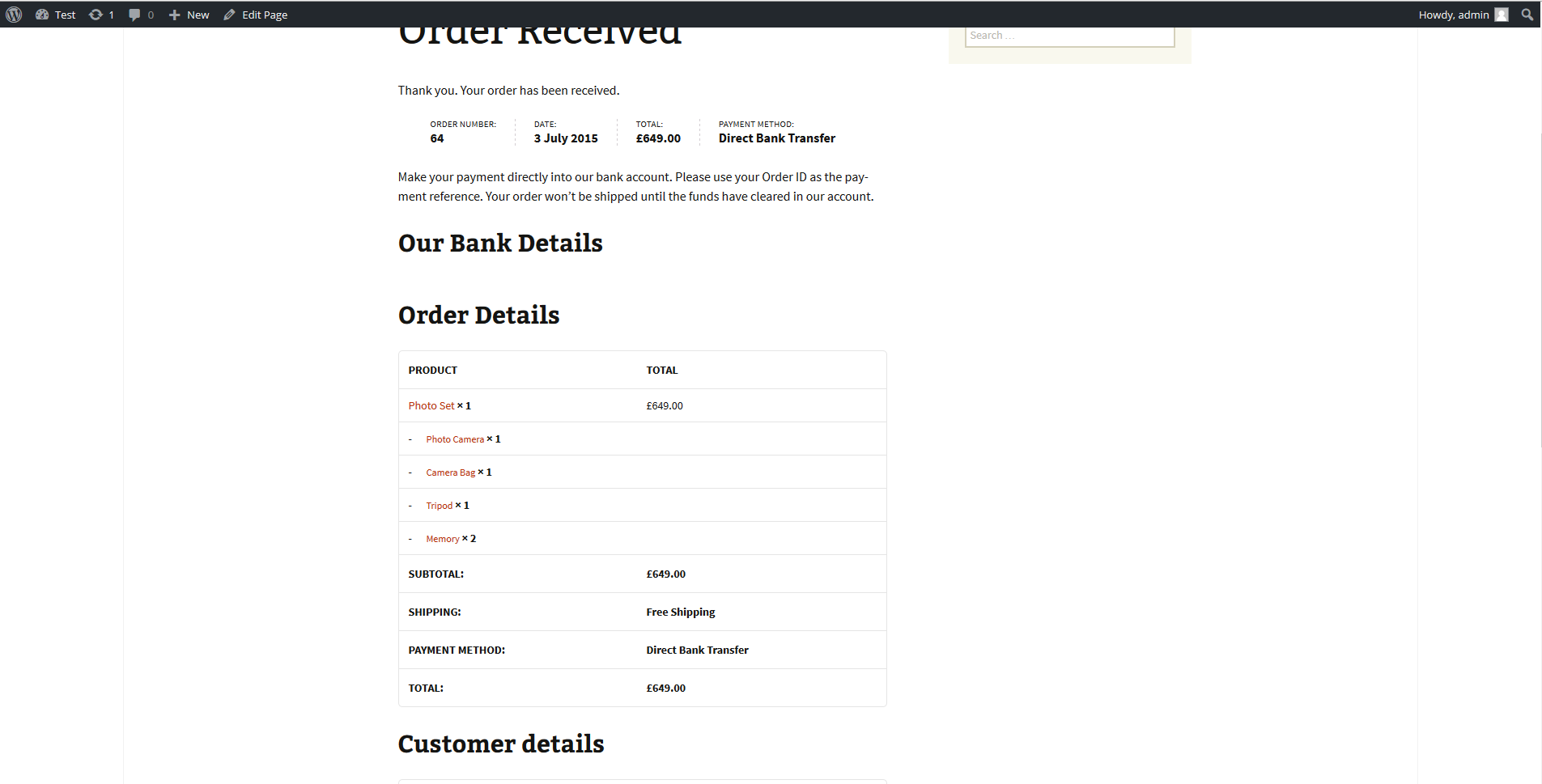Click the updates icon showing 1
This screenshot has height=784, width=1542.
101,15
